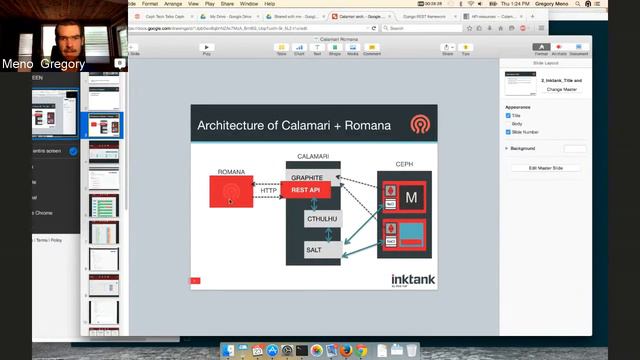This screenshot has height=360, width=640.
Task: Click the Tips toolbar icon
Action: (465, 48)
